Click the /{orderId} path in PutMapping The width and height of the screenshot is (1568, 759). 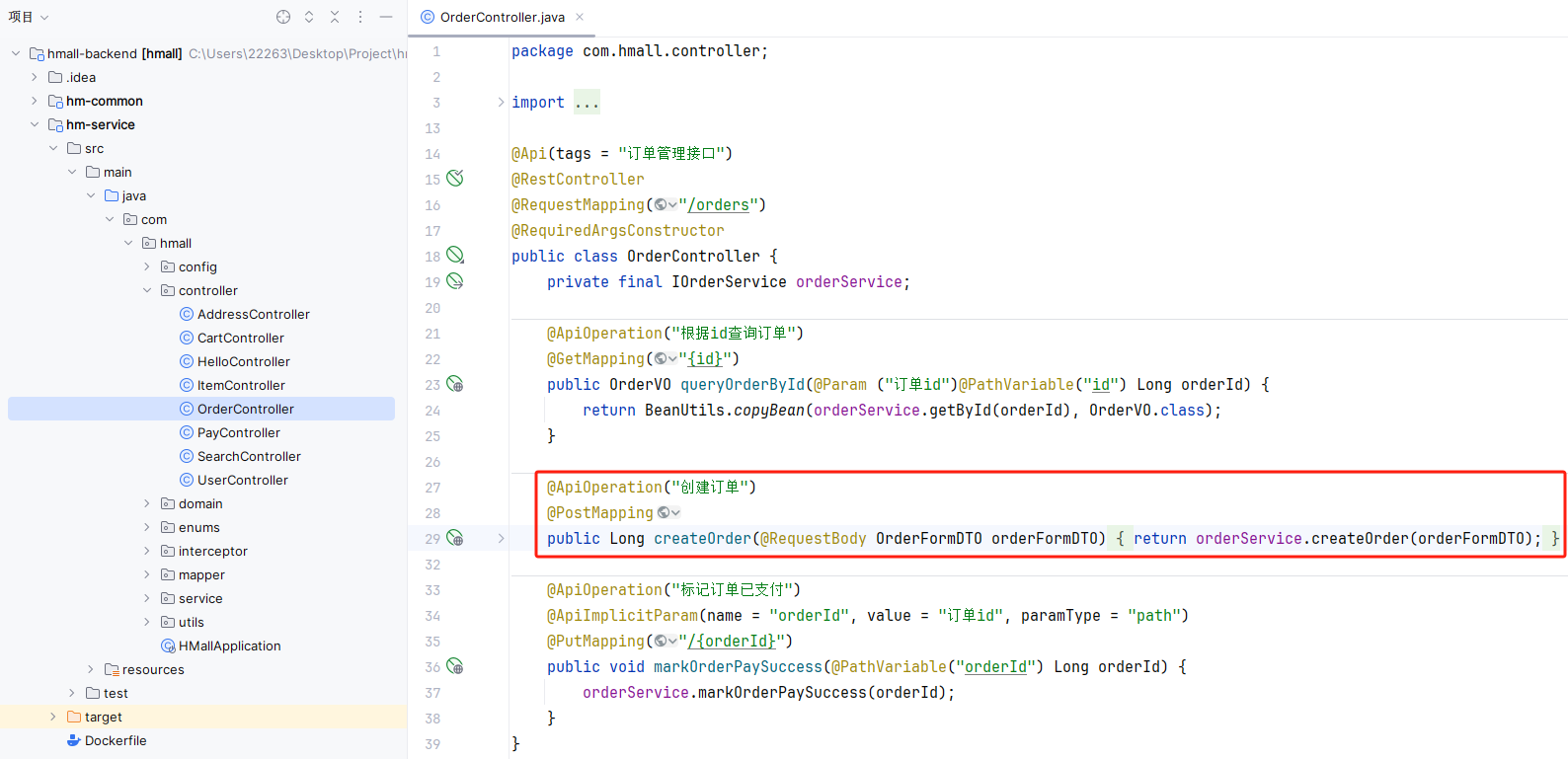click(732, 641)
